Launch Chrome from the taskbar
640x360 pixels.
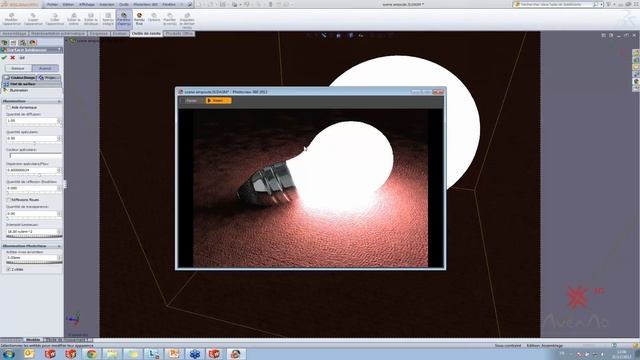coord(91,353)
